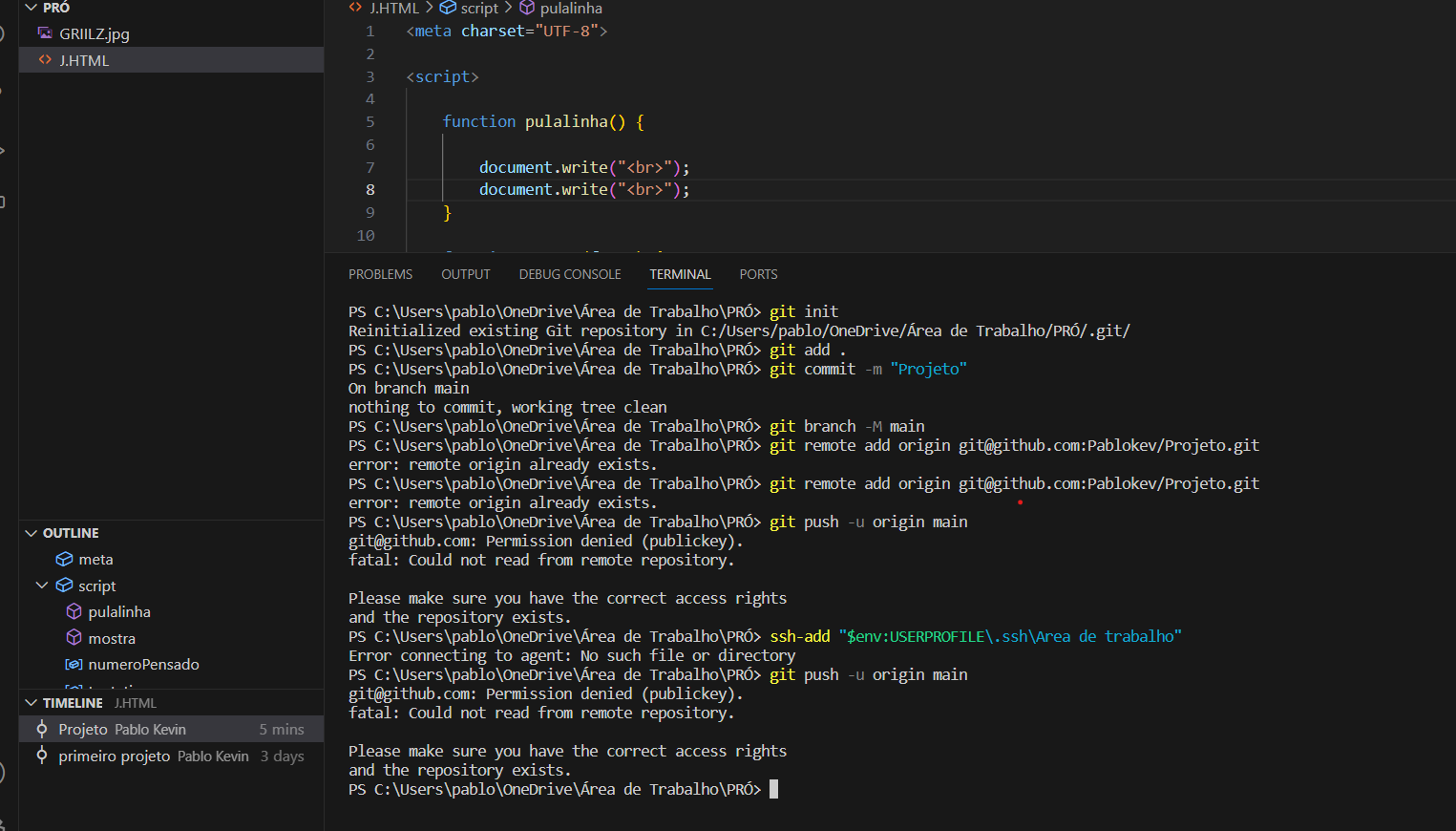
Task: Select meta symbol in outline
Action: pos(171,560)
